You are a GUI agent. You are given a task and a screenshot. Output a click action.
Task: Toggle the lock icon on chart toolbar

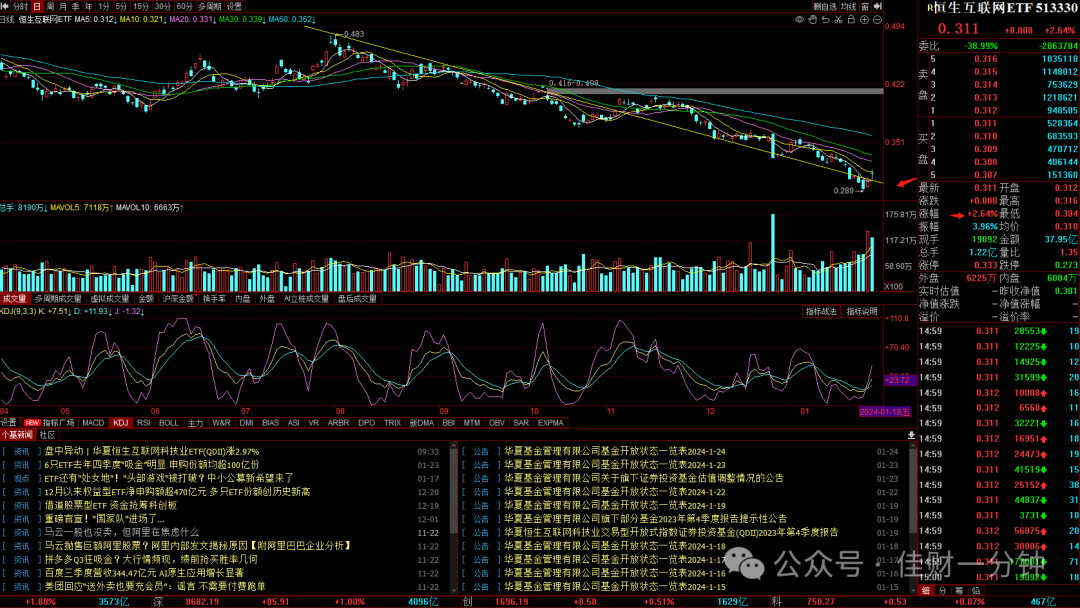851,20
